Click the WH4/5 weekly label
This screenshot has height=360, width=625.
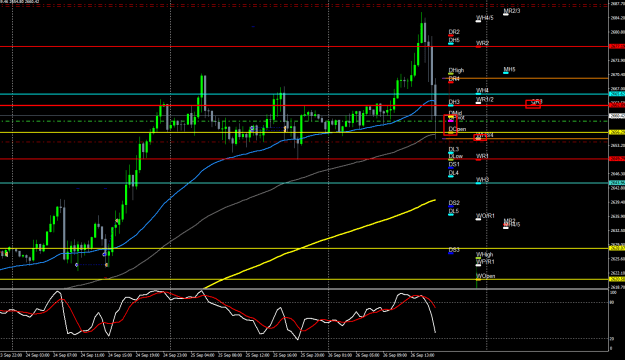[484, 18]
